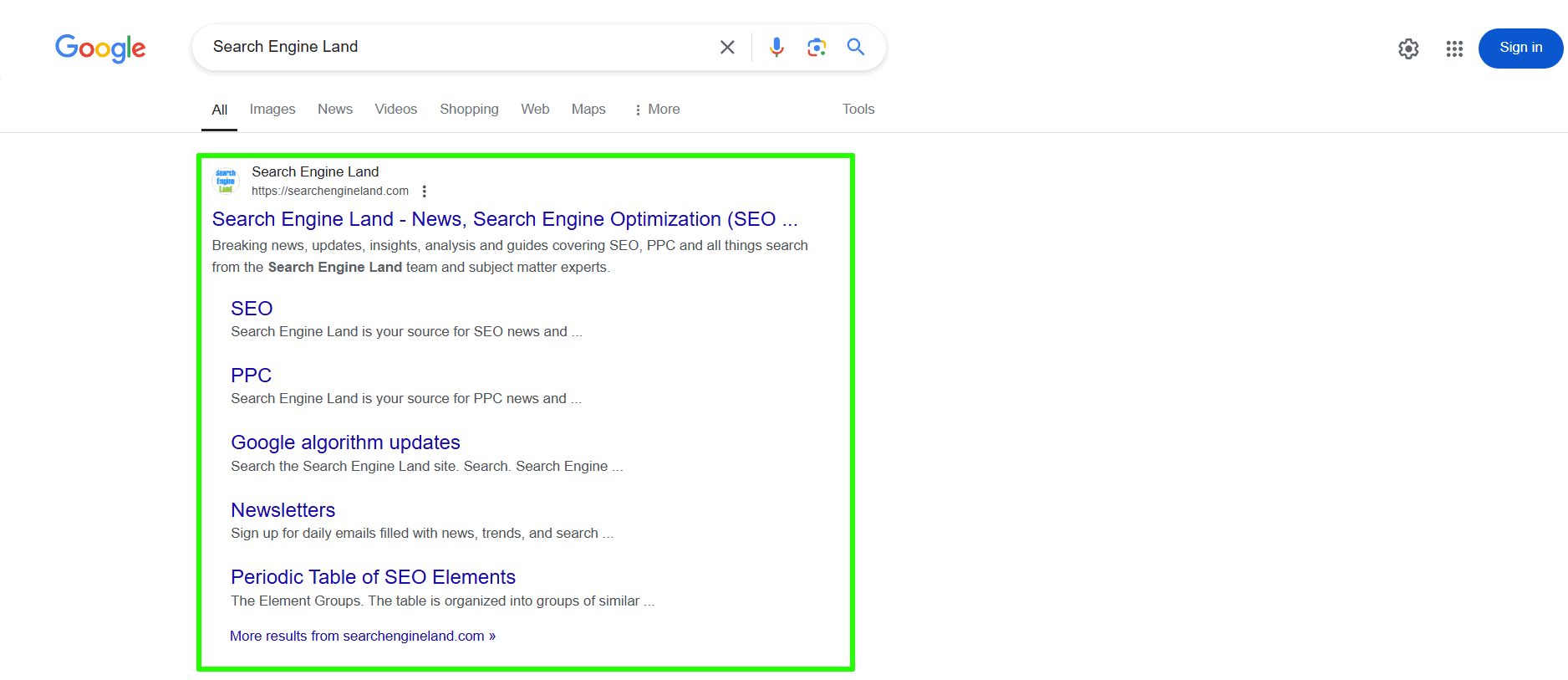
Task: Open three-dot menu beside searchengineland.com URL
Action: (x=425, y=192)
